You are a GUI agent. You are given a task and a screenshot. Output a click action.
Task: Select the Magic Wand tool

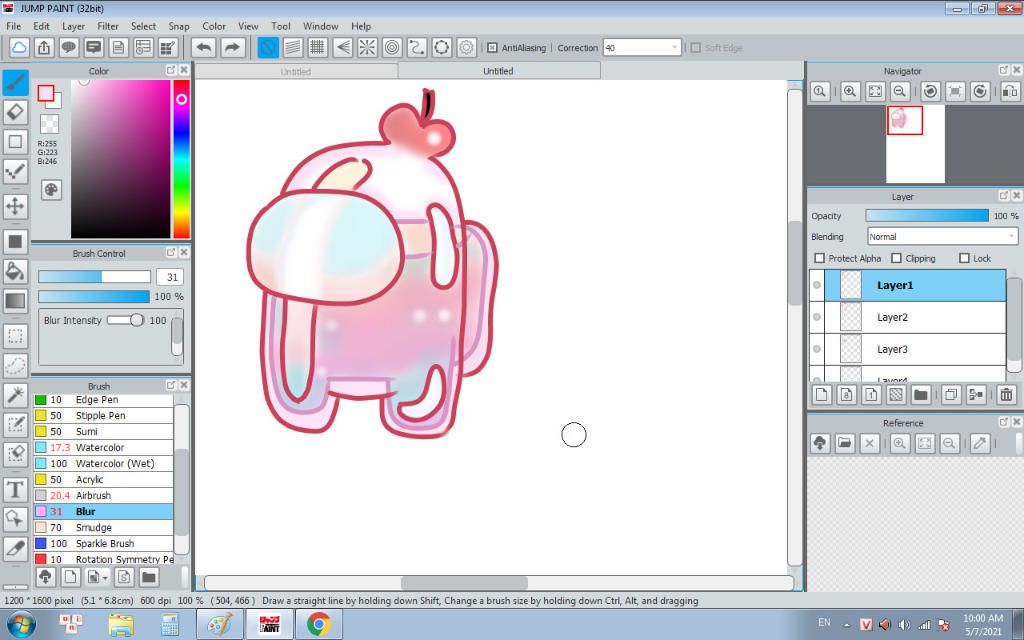coord(15,395)
